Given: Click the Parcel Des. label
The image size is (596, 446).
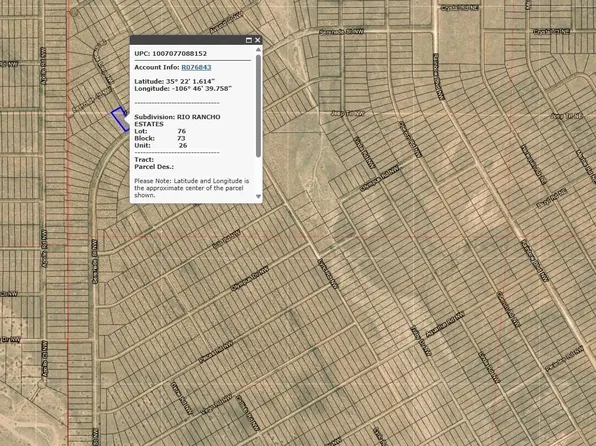Looking at the screenshot, I should click(154, 167).
